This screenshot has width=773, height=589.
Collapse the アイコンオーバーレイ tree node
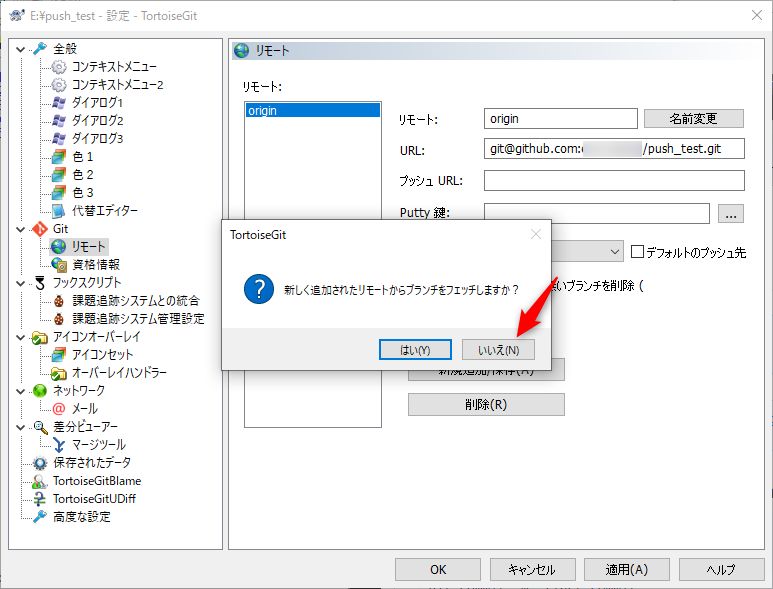(x=21, y=337)
